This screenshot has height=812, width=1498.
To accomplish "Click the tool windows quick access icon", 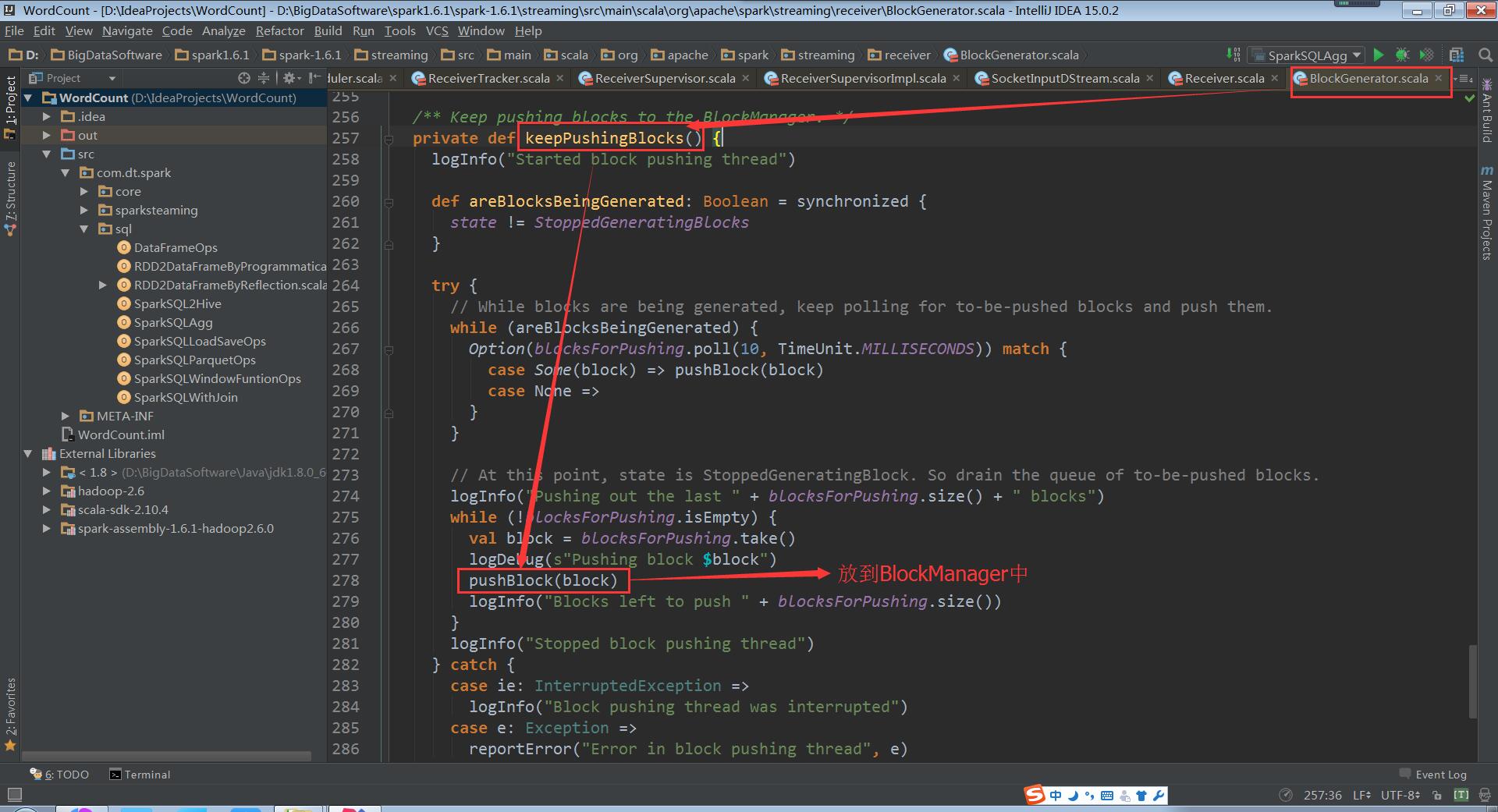I will coord(14,795).
